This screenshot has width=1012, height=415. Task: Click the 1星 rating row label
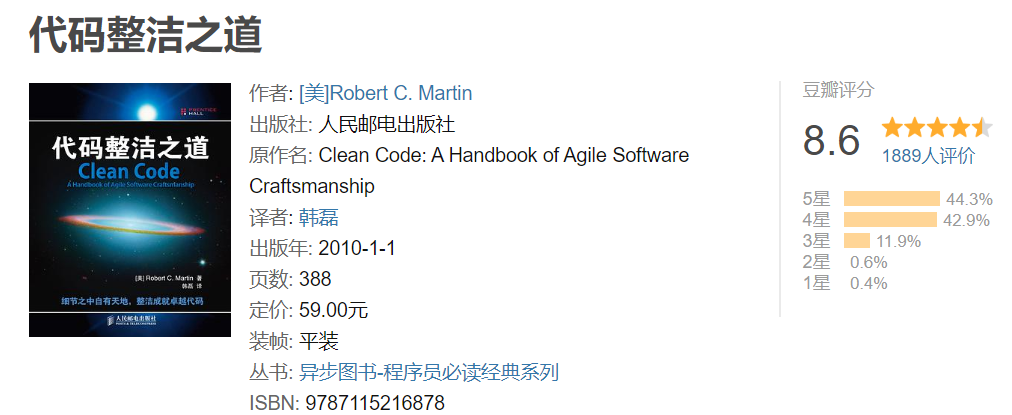(816, 283)
